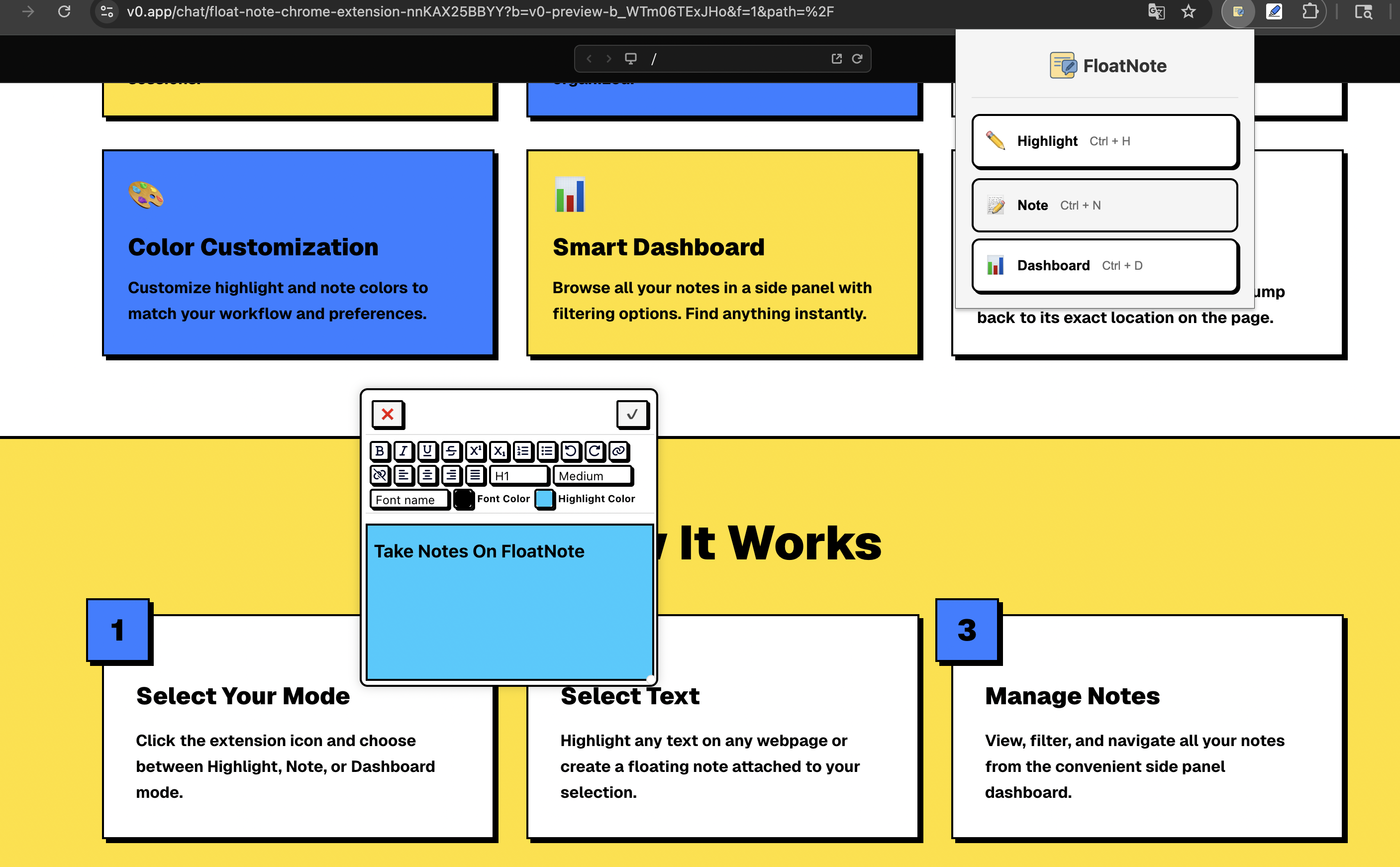Toggle subscript formatting

click(499, 452)
